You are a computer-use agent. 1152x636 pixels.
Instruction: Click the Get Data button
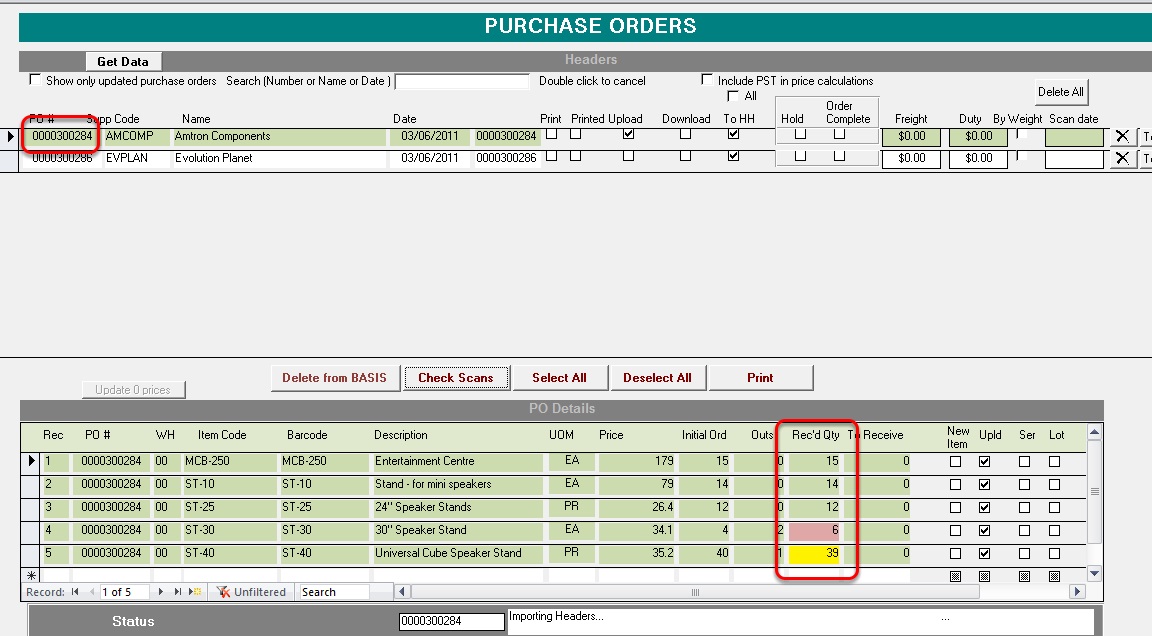(x=123, y=62)
